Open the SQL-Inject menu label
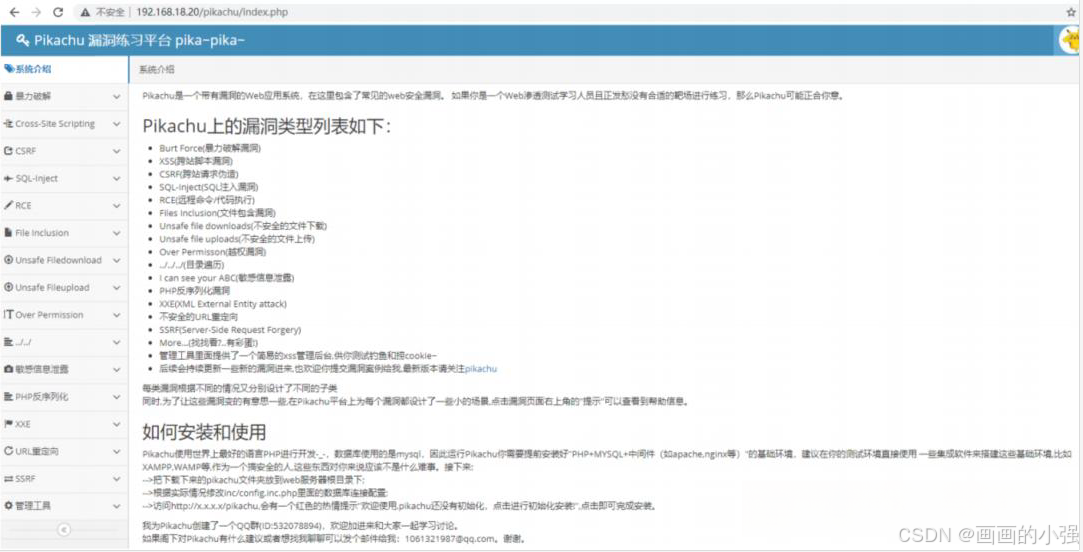This screenshot has width=1083, height=552. 37,178
